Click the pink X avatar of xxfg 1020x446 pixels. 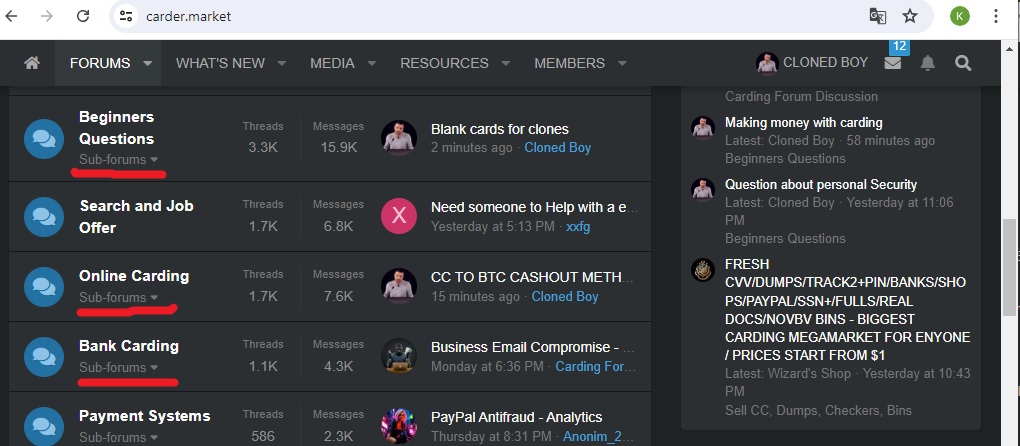pyautogui.click(x=398, y=216)
